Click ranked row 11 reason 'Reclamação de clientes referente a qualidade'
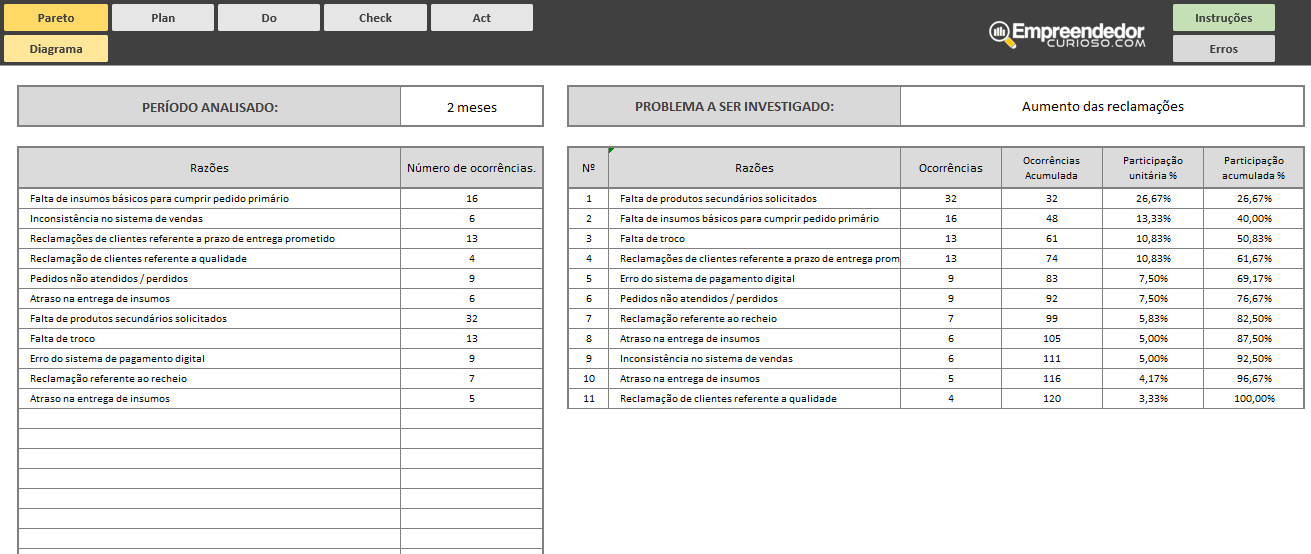This screenshot has width=1311, height=554. 754,398
